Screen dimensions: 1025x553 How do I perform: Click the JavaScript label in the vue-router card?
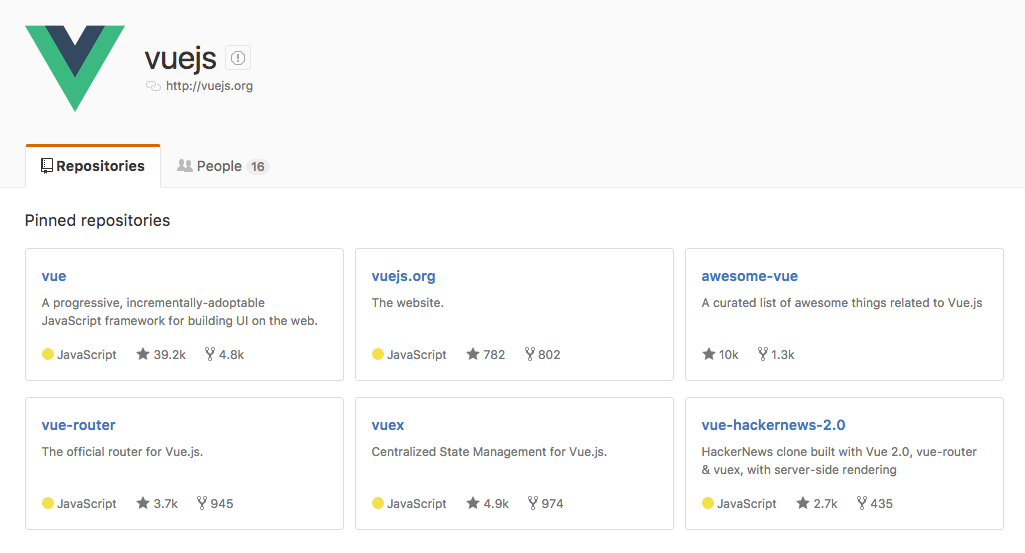(x=86, y=504)
